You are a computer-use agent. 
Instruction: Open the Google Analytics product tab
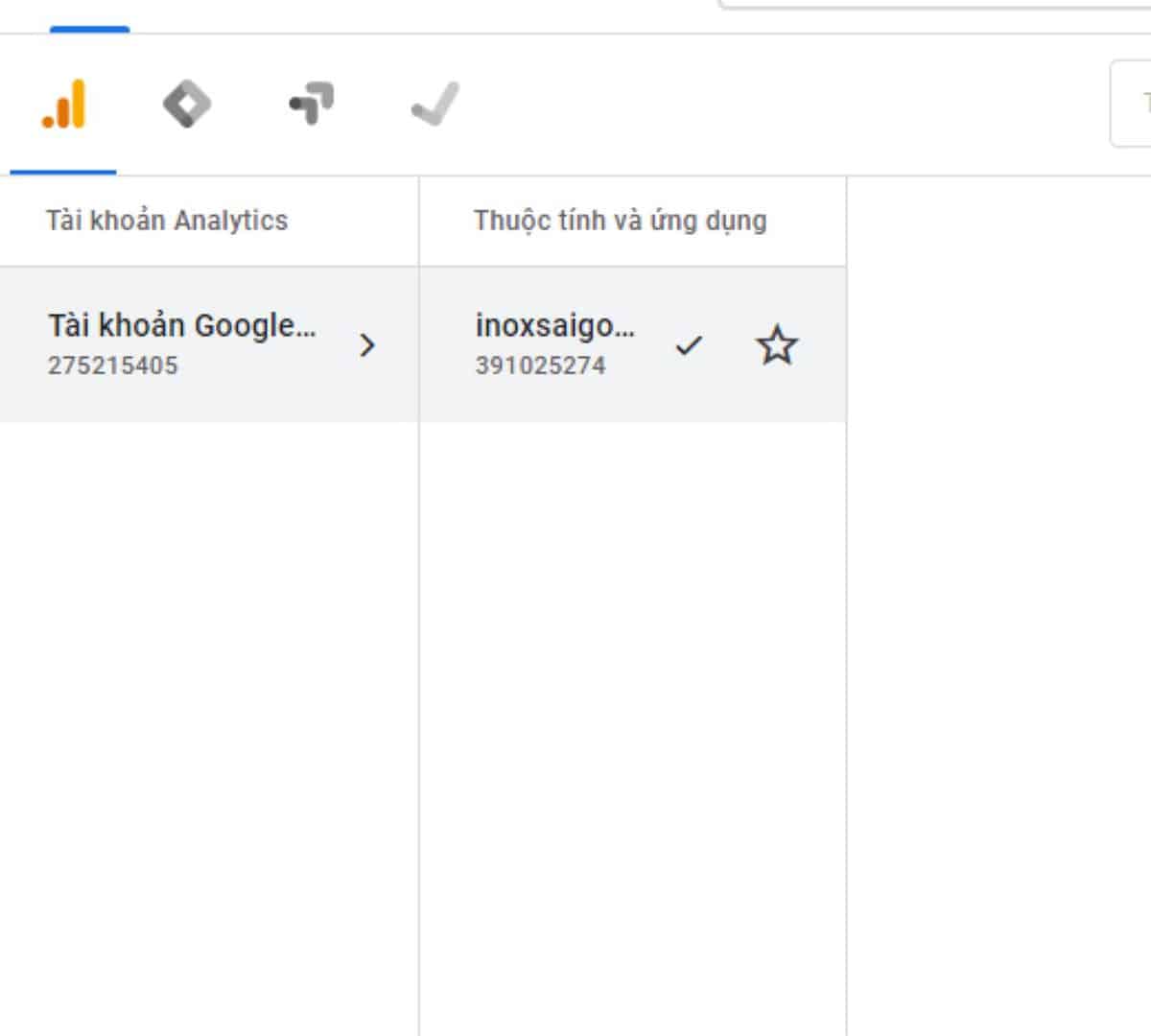(63, 105)
